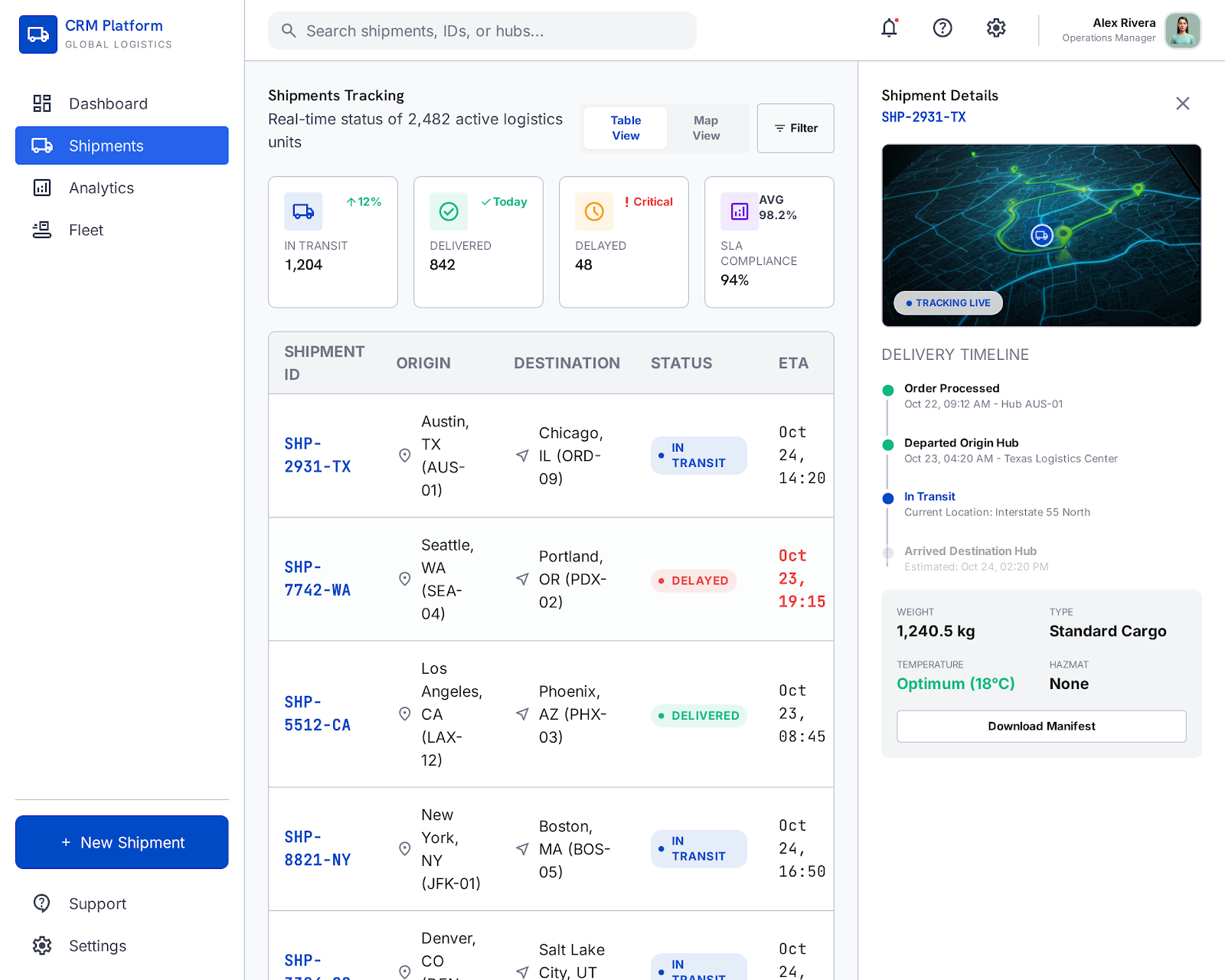The height and width of the screenshot is (980, 1225).
Task: Click the Delayed status badge
Action: coord(694,580)
